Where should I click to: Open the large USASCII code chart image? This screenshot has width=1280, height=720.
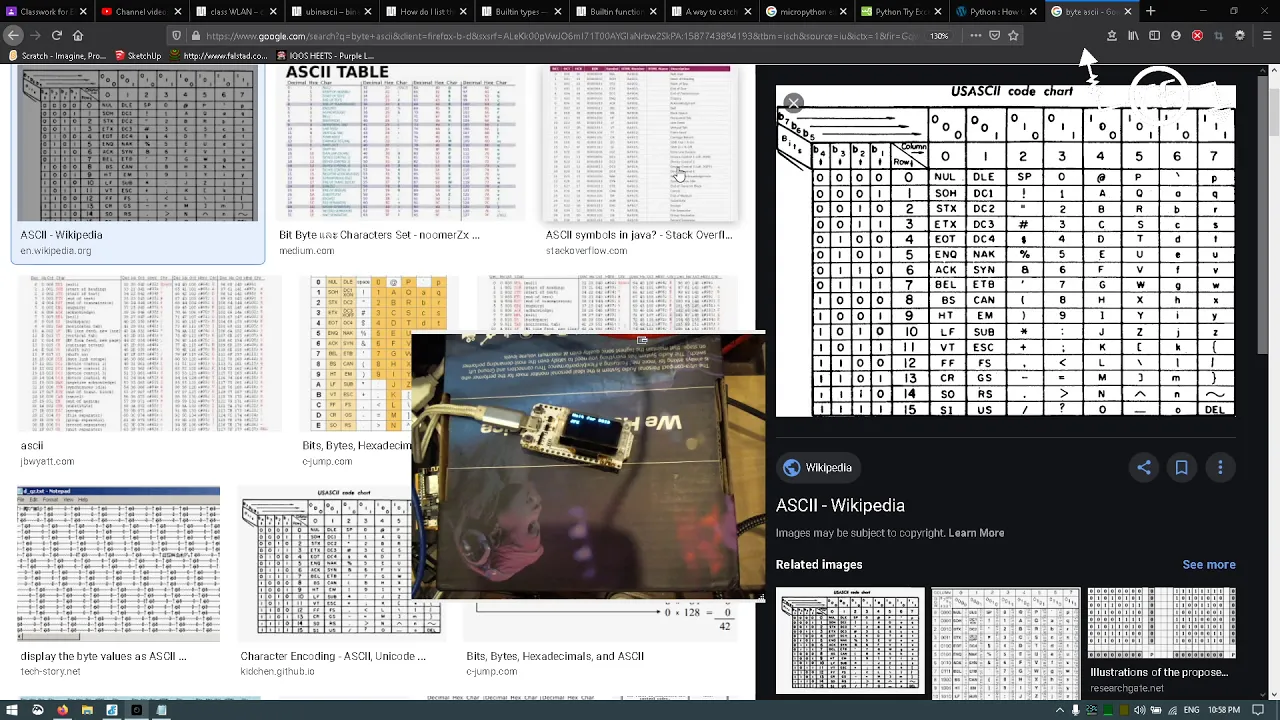[1006, 251]
